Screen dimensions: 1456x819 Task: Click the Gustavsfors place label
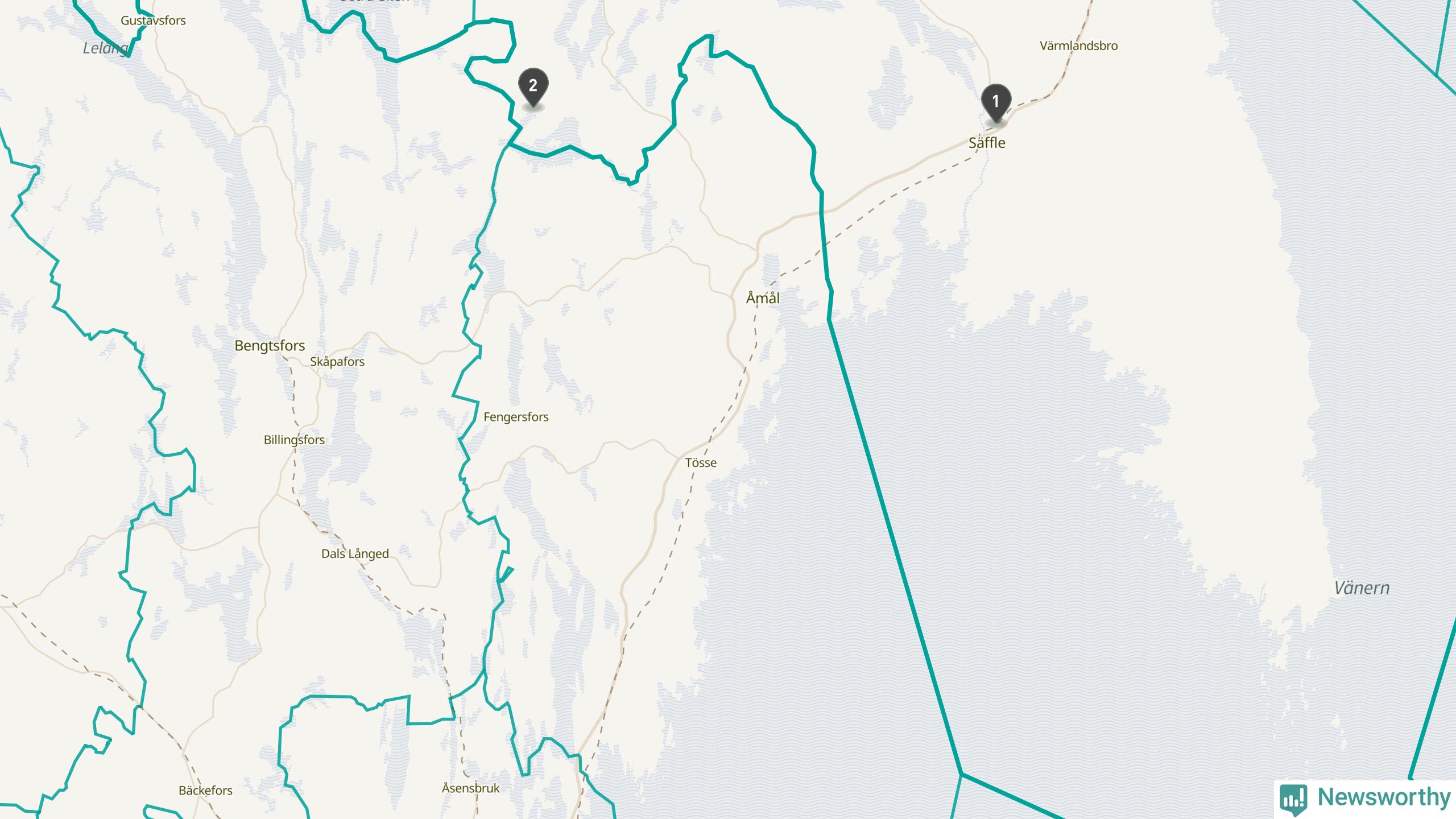(x=153, y=21)
